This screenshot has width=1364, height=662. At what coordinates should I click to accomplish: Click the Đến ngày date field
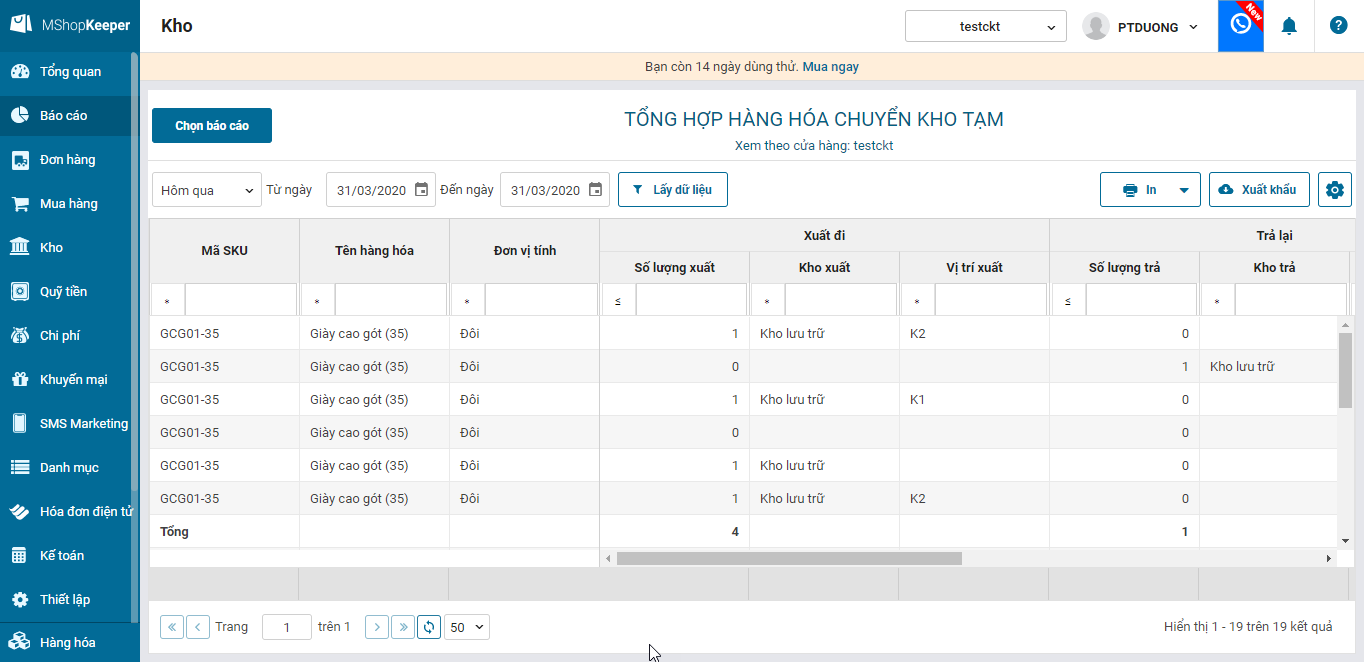pyautogui.click(x=546, y=190)
